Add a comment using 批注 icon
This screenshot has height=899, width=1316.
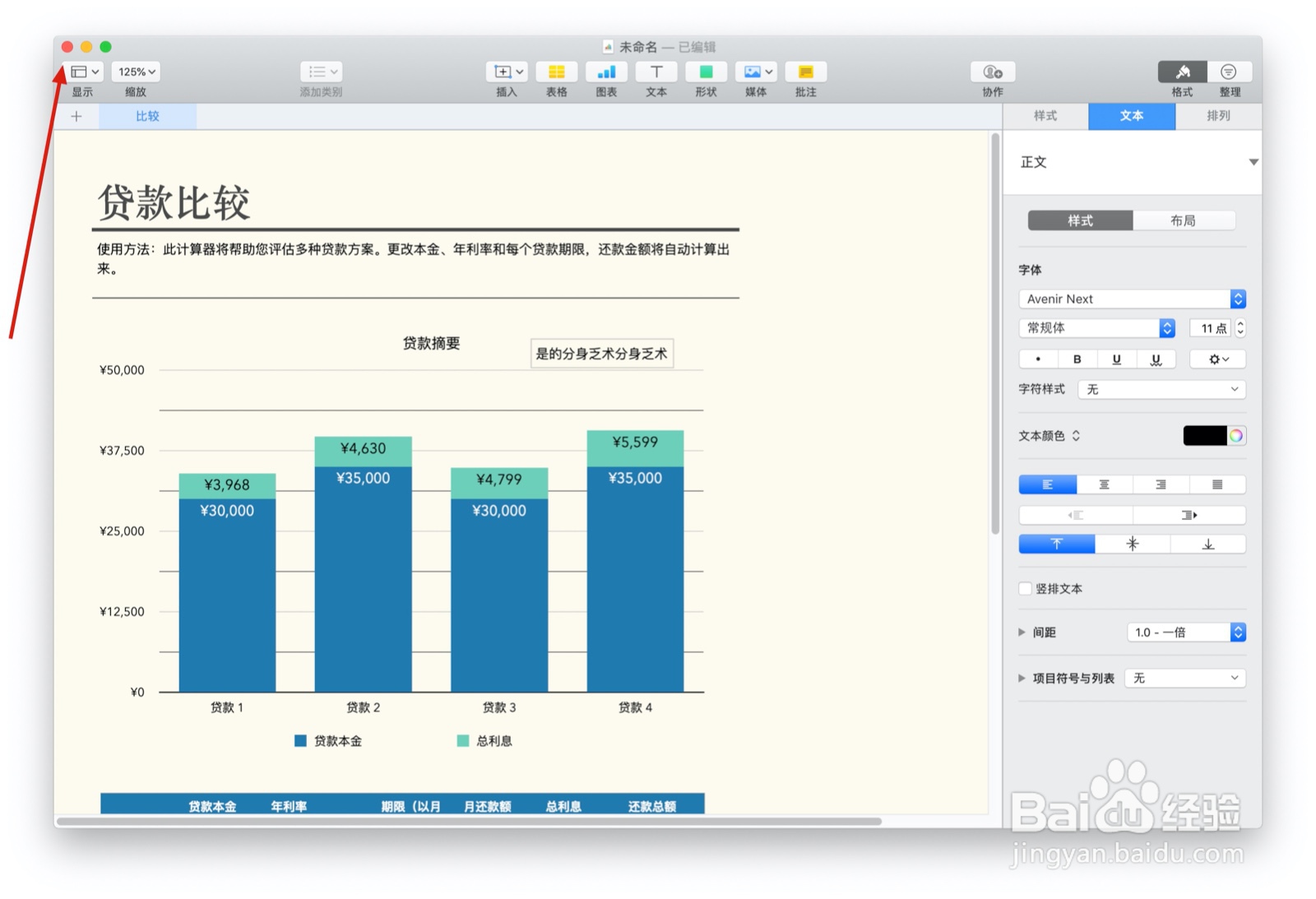click(x=805, y=72)
